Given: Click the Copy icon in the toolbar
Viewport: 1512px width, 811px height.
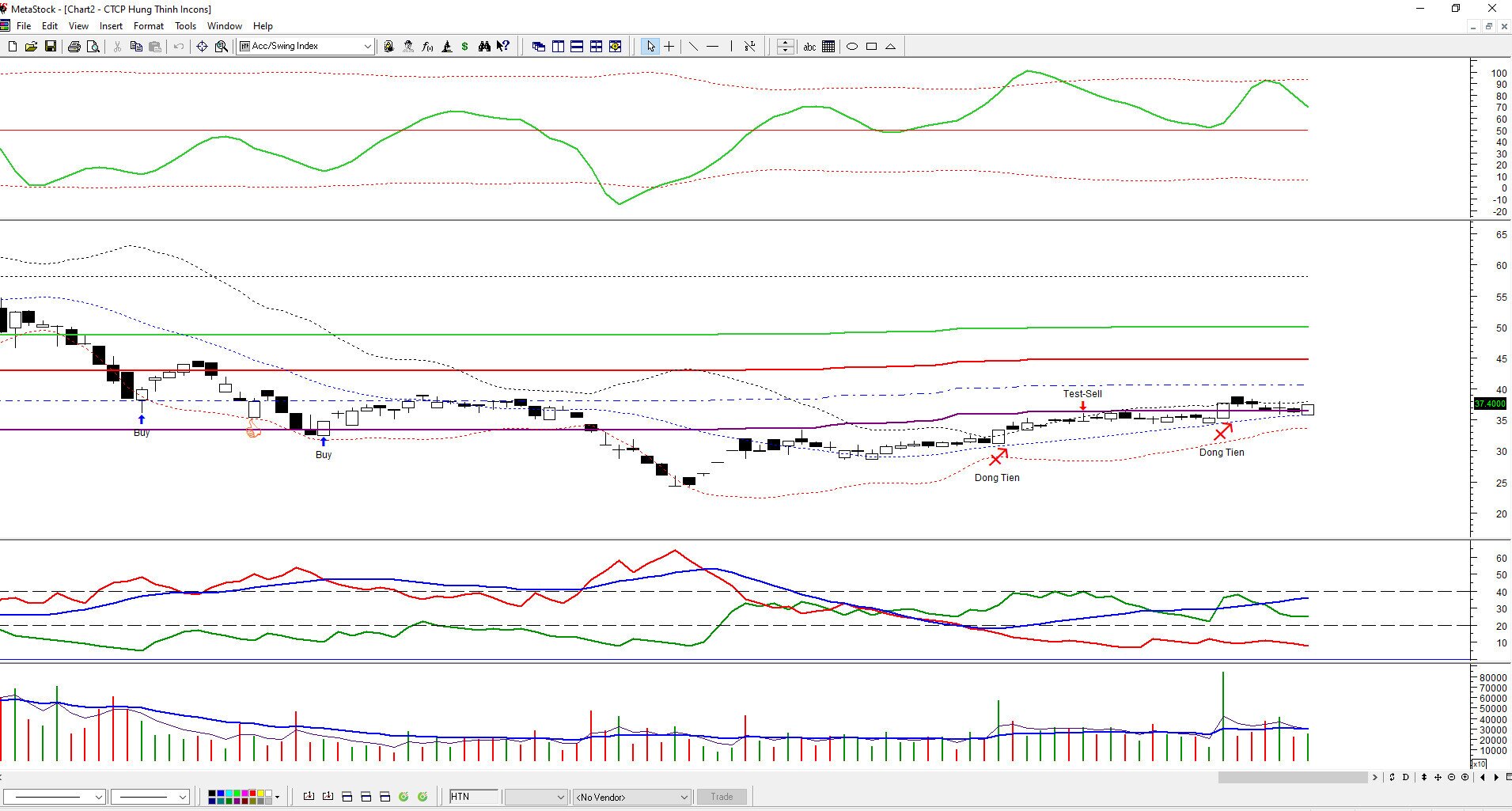Looking at the screenshot, I should point(136,47).
